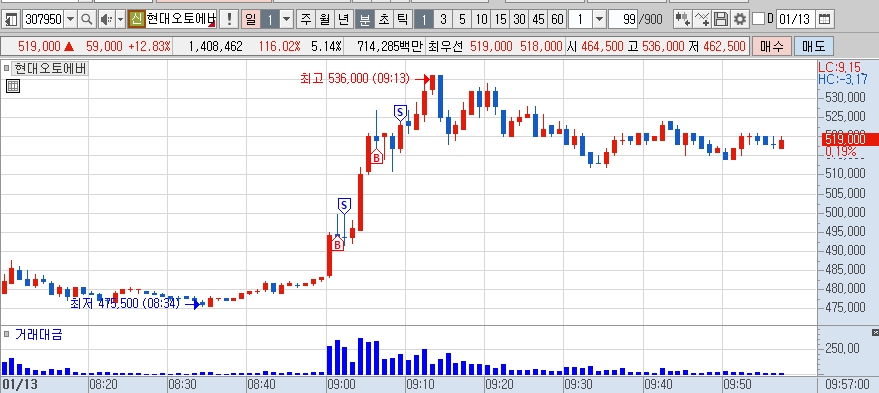Viewport: 879px width, 393px height.
Task: Click the 시 464,500 open price
Action: tap(595, 47)
